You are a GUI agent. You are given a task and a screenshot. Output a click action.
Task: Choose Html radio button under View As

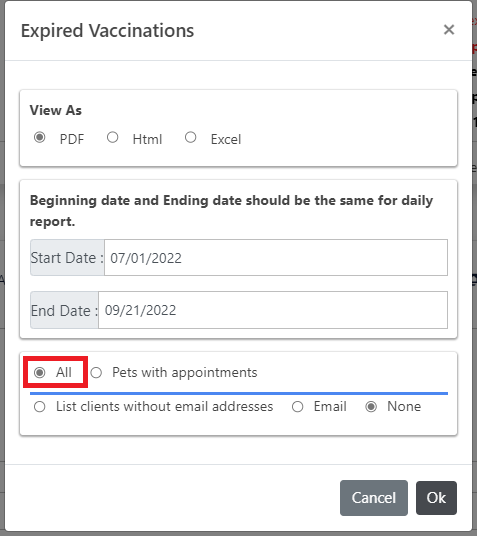(112, 137)
